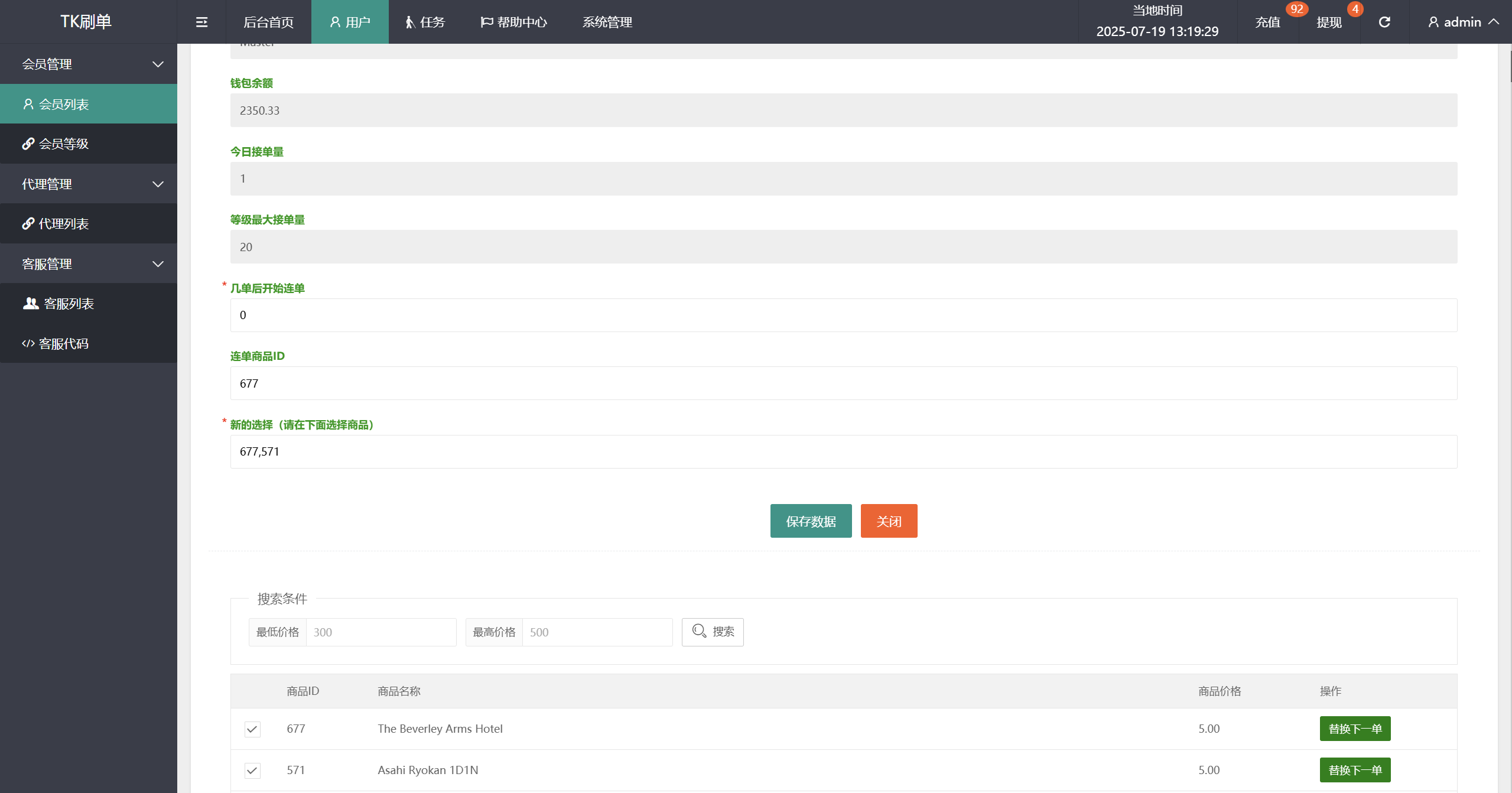Switch to the 任务 top menu

[x=425, y=22]
